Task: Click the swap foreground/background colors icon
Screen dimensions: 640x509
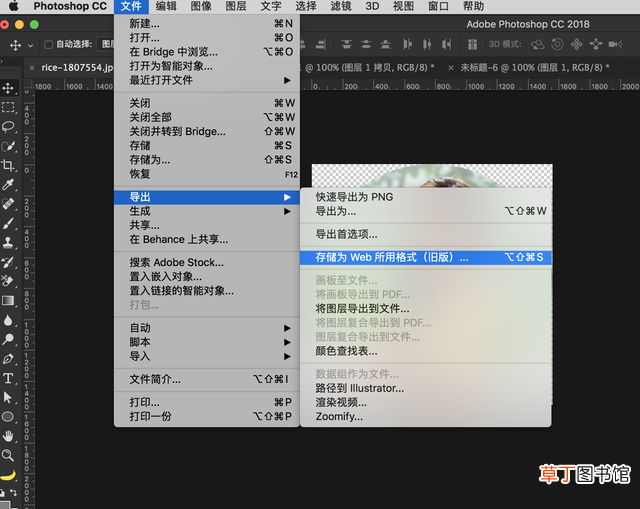Action: (x=13, y=492)
